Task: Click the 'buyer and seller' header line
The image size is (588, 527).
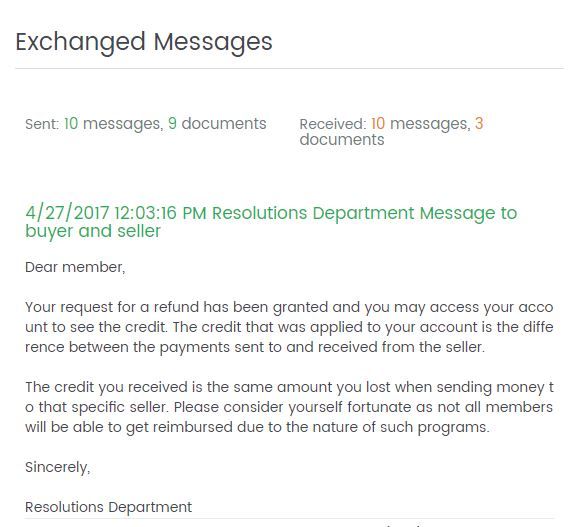Action: click(93, 231)
